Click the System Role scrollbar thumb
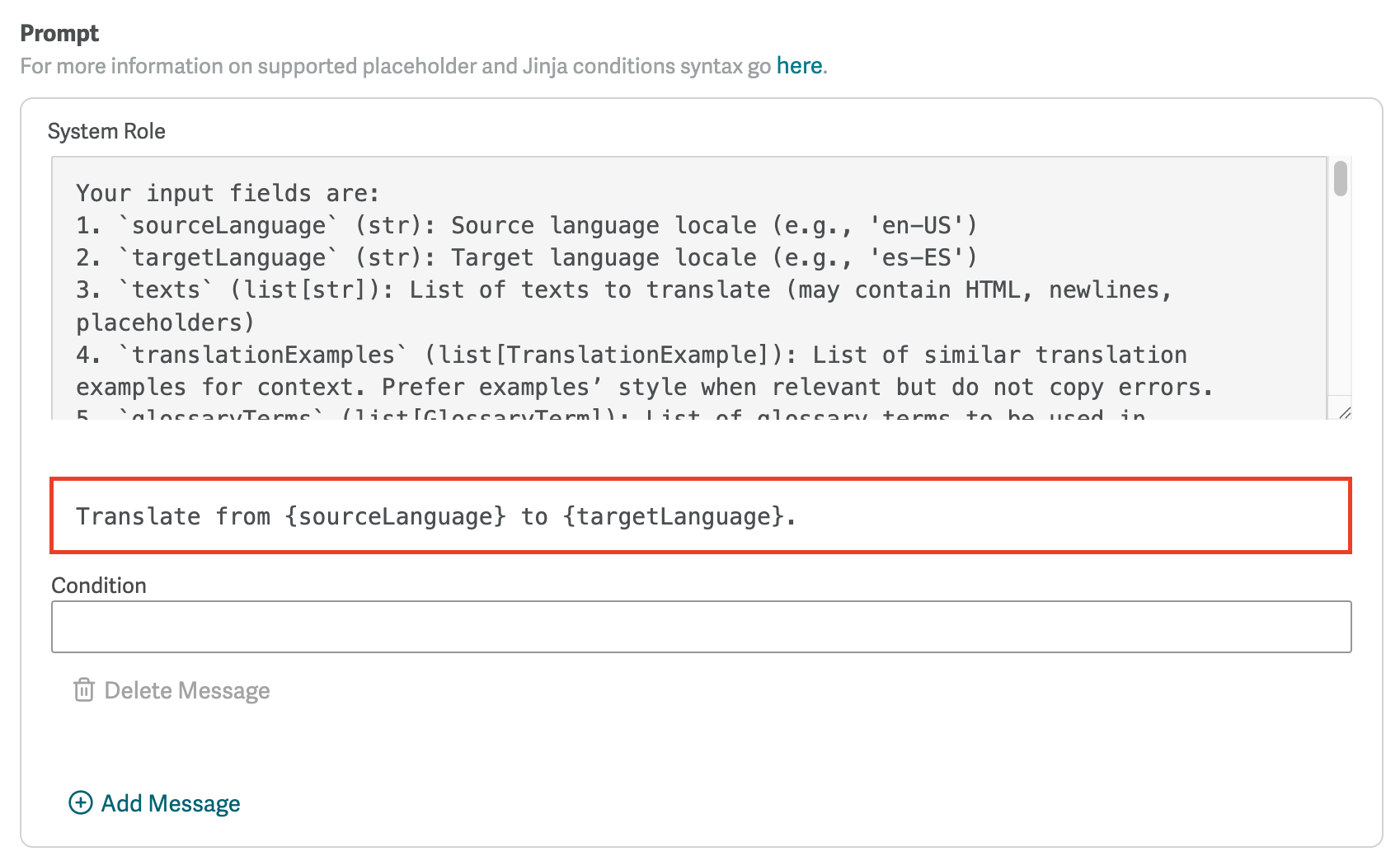1400x861 pixels. coord(1340,179)
